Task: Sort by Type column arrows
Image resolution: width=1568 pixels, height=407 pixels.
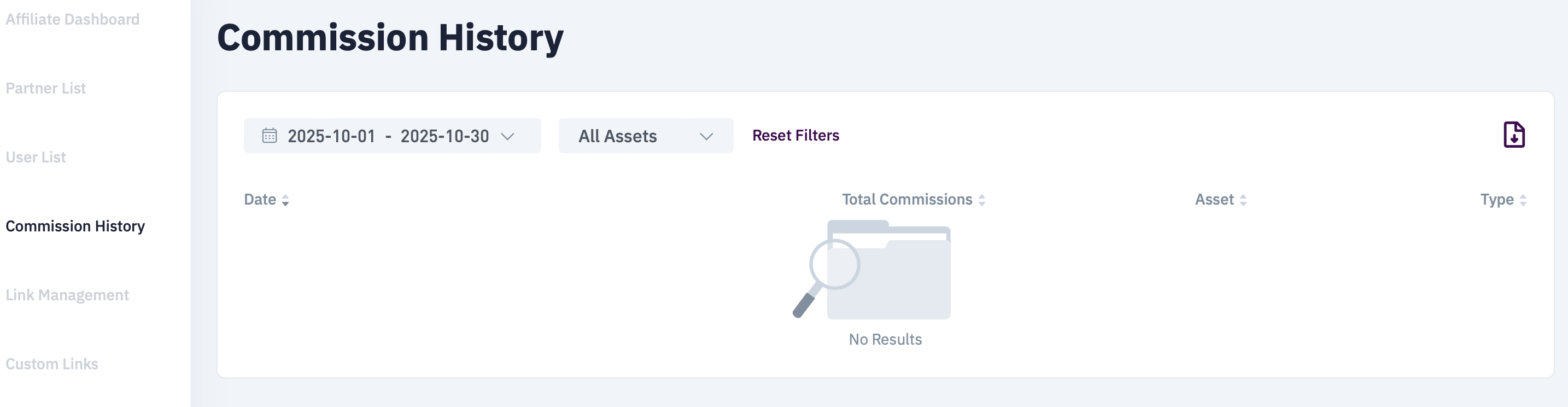Action: 1523,200
